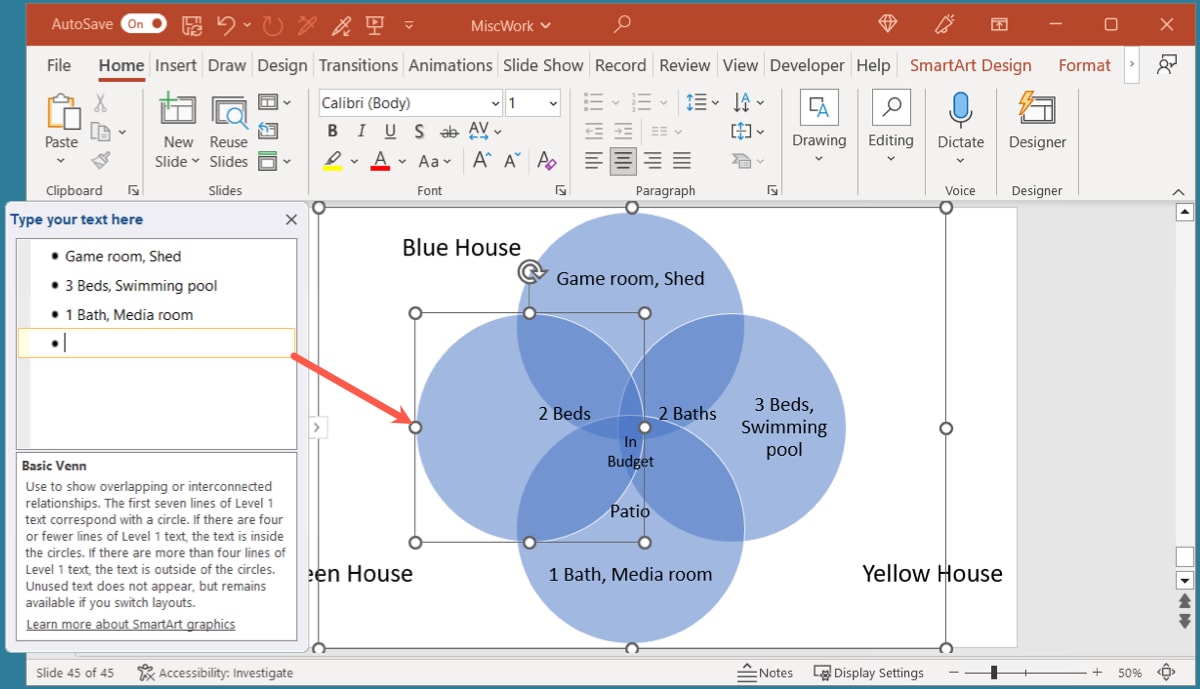Open the Dictate voice tool
Viewport: 1200px width, 689px height.
click(960, 120)
